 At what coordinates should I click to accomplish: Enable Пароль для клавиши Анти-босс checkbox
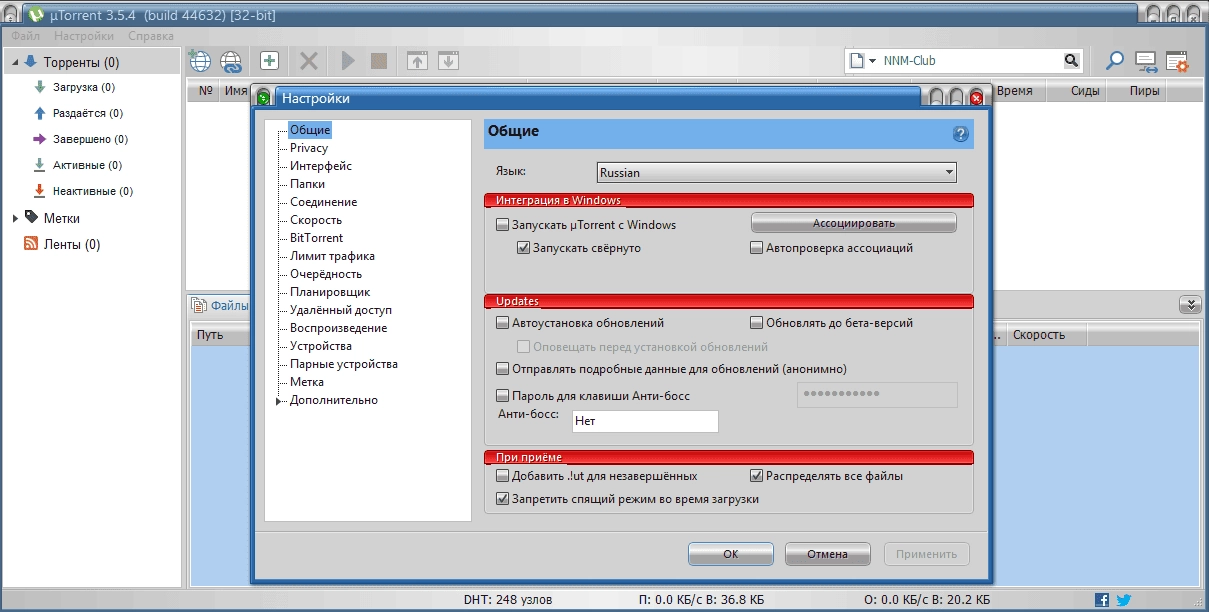[503, 396]
